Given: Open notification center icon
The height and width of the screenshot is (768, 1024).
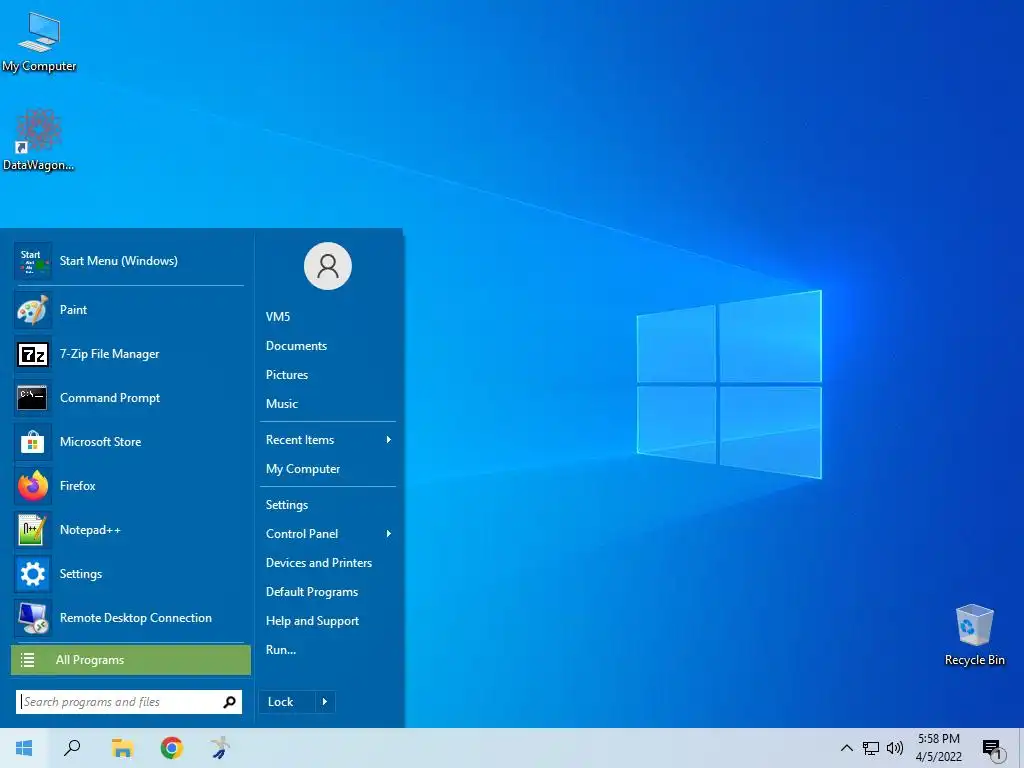Looking at the screenshot, I should pos(993,749).
